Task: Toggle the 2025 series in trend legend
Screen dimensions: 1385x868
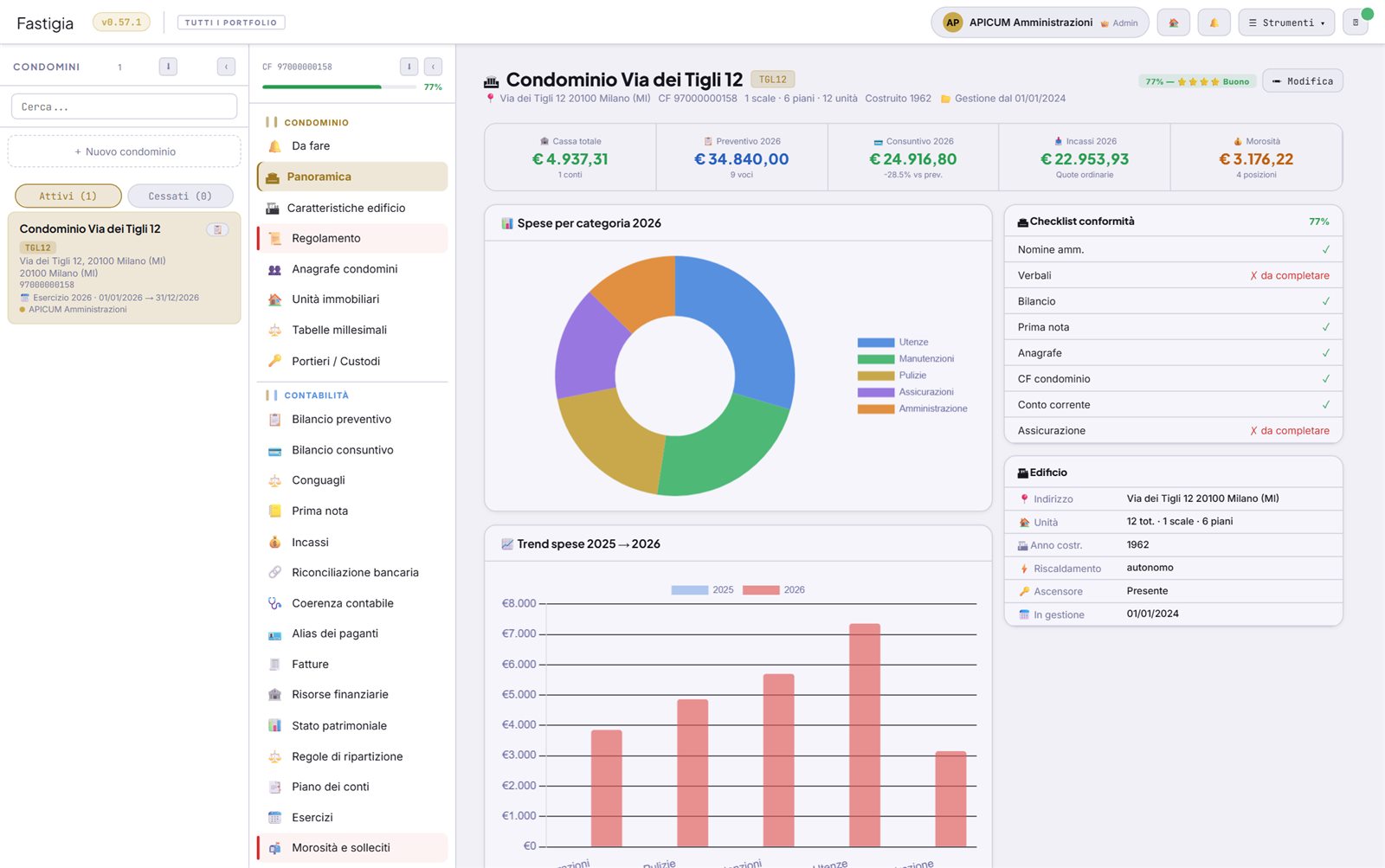Action: click(x=702, y=590)
